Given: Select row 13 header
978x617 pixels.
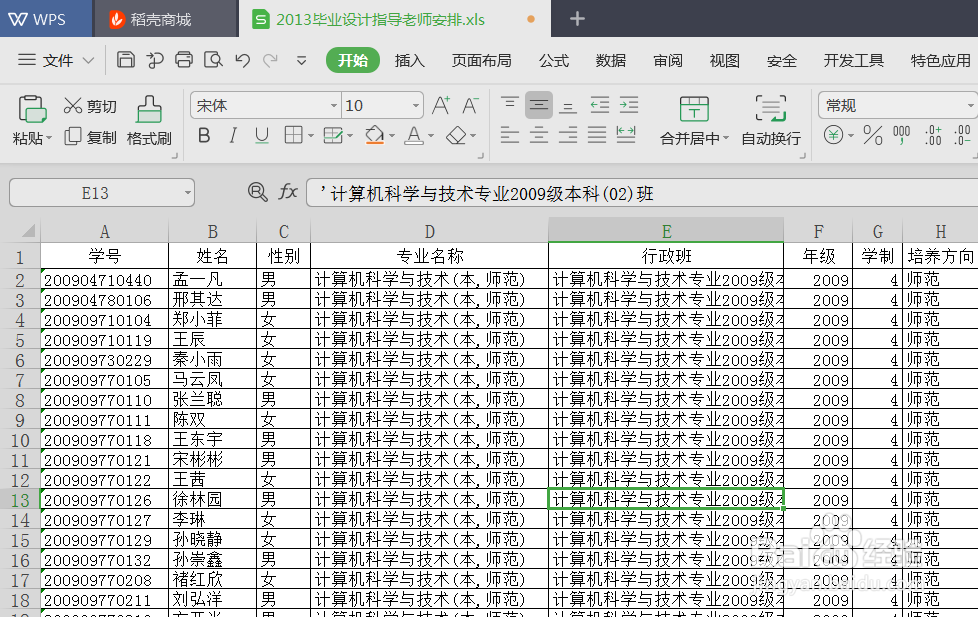Looking at the screenshot, I should [20, 500].
